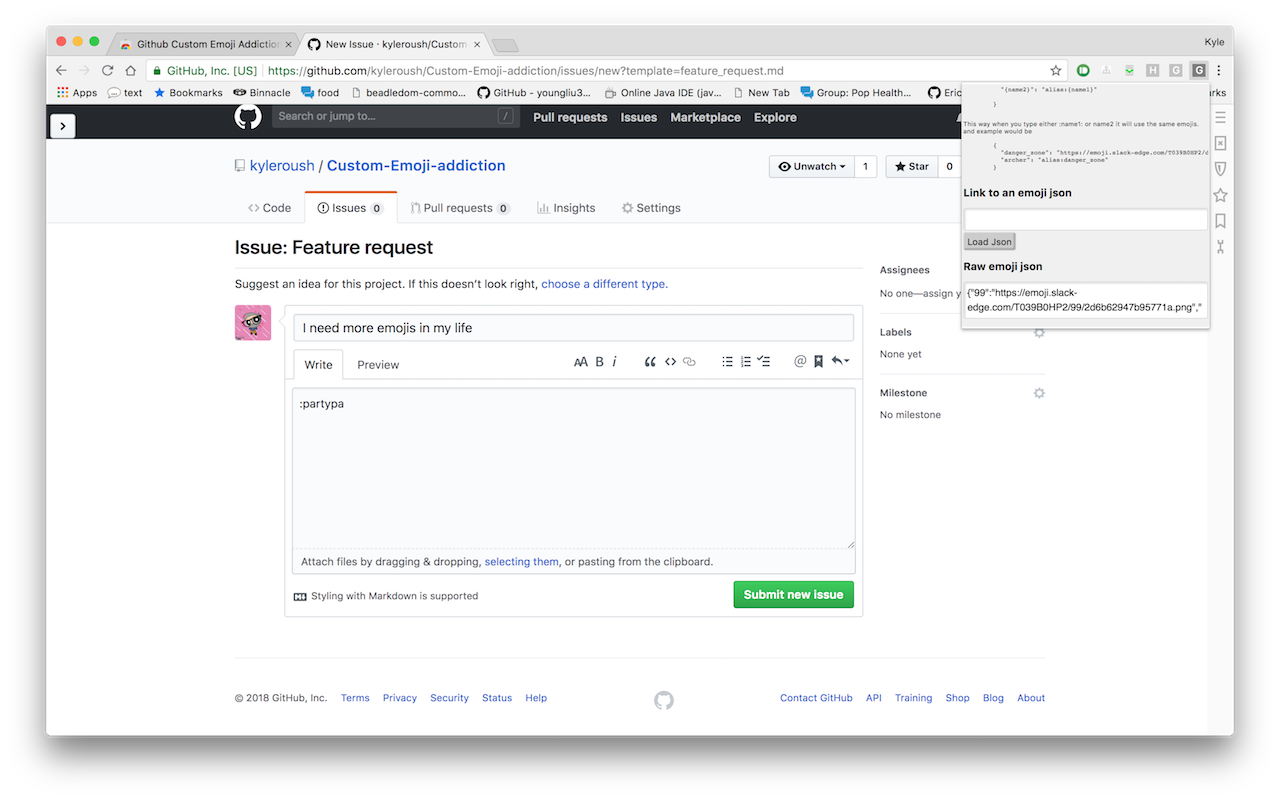The image size is (1280, 800).
Task: Click the shield icon in right sidebar
Action: (x=1220, y=169)
